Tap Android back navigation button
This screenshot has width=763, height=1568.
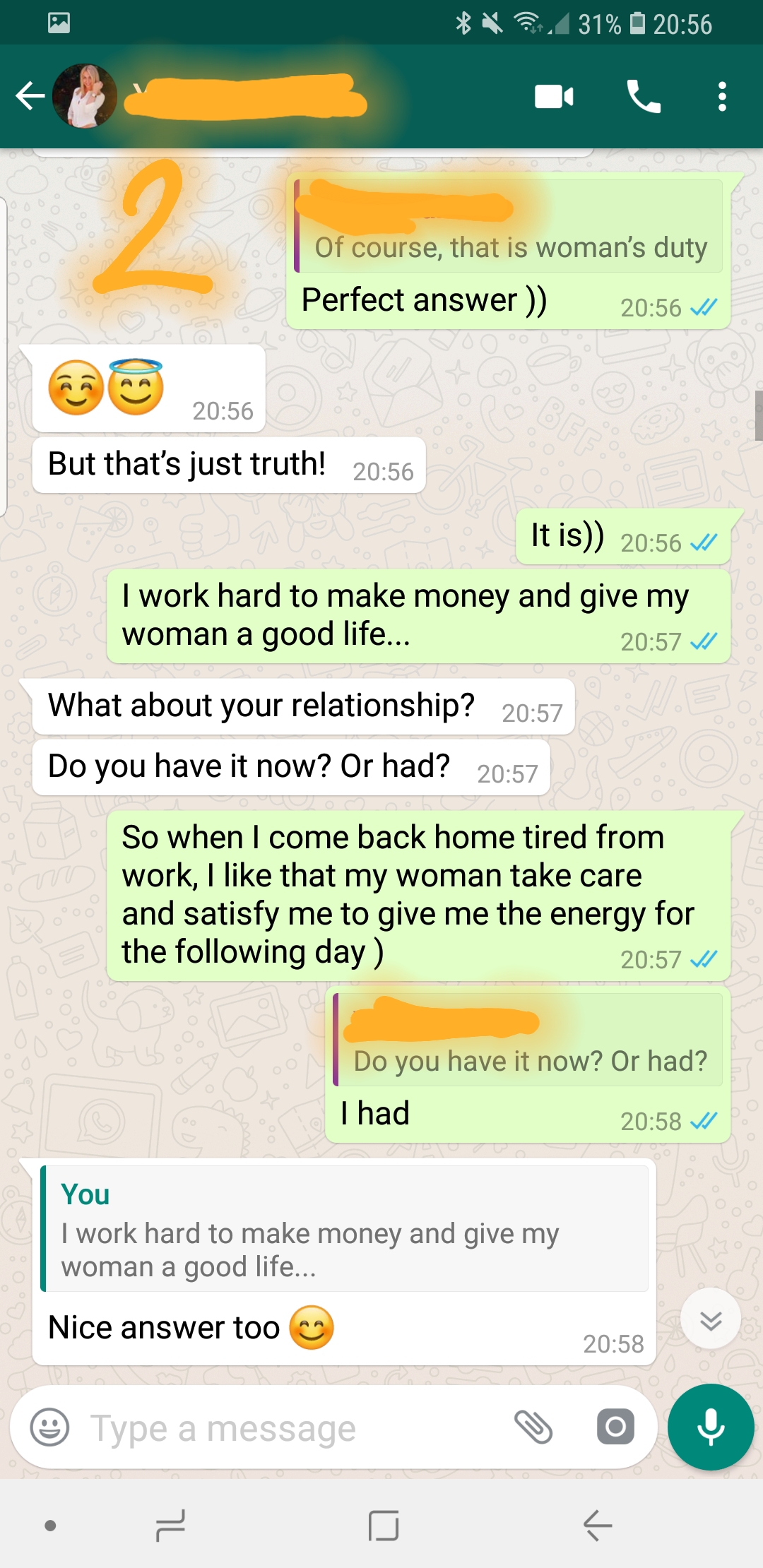[x=598, y=1526]
